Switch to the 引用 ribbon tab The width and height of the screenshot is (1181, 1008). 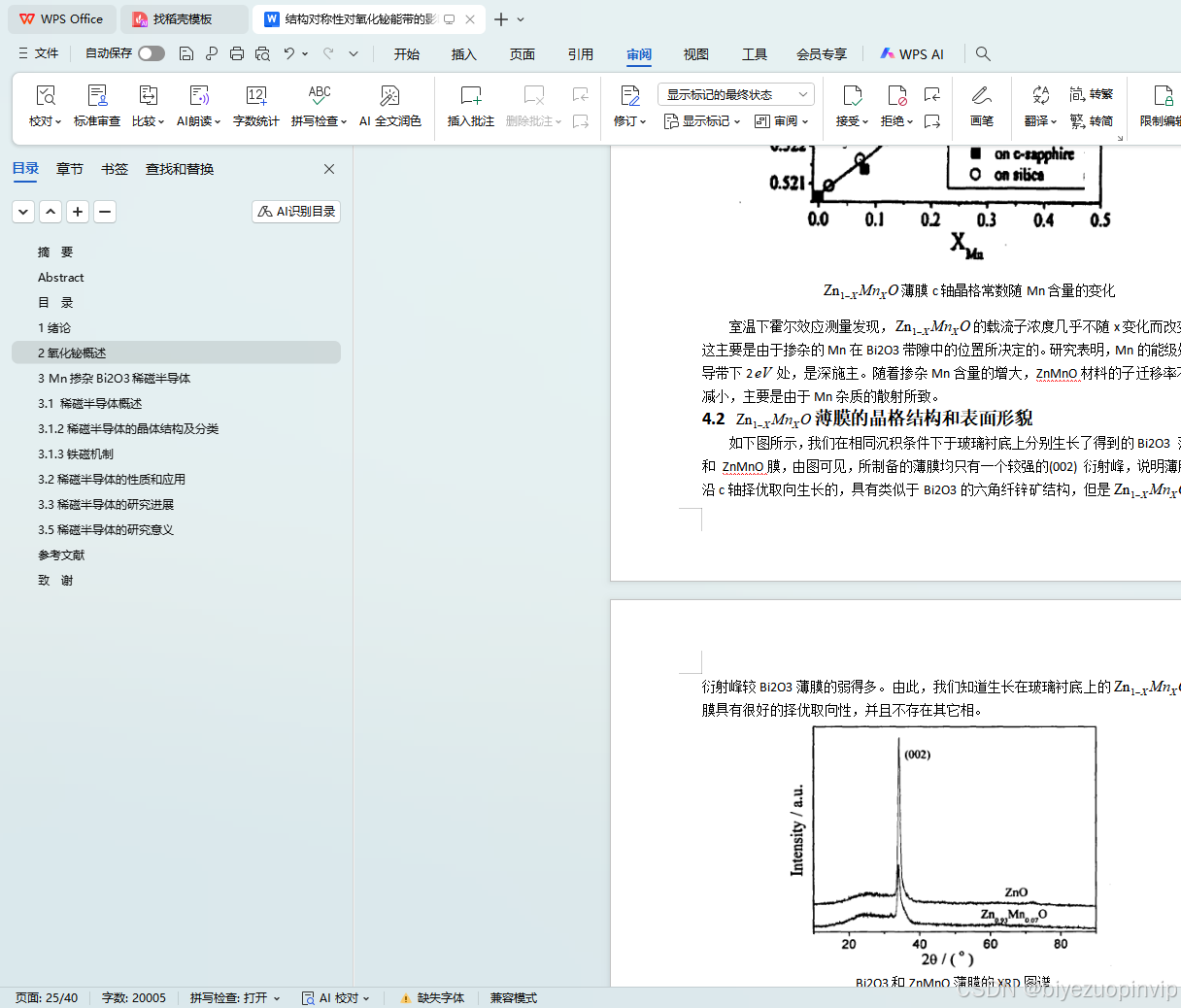(581, 54)
